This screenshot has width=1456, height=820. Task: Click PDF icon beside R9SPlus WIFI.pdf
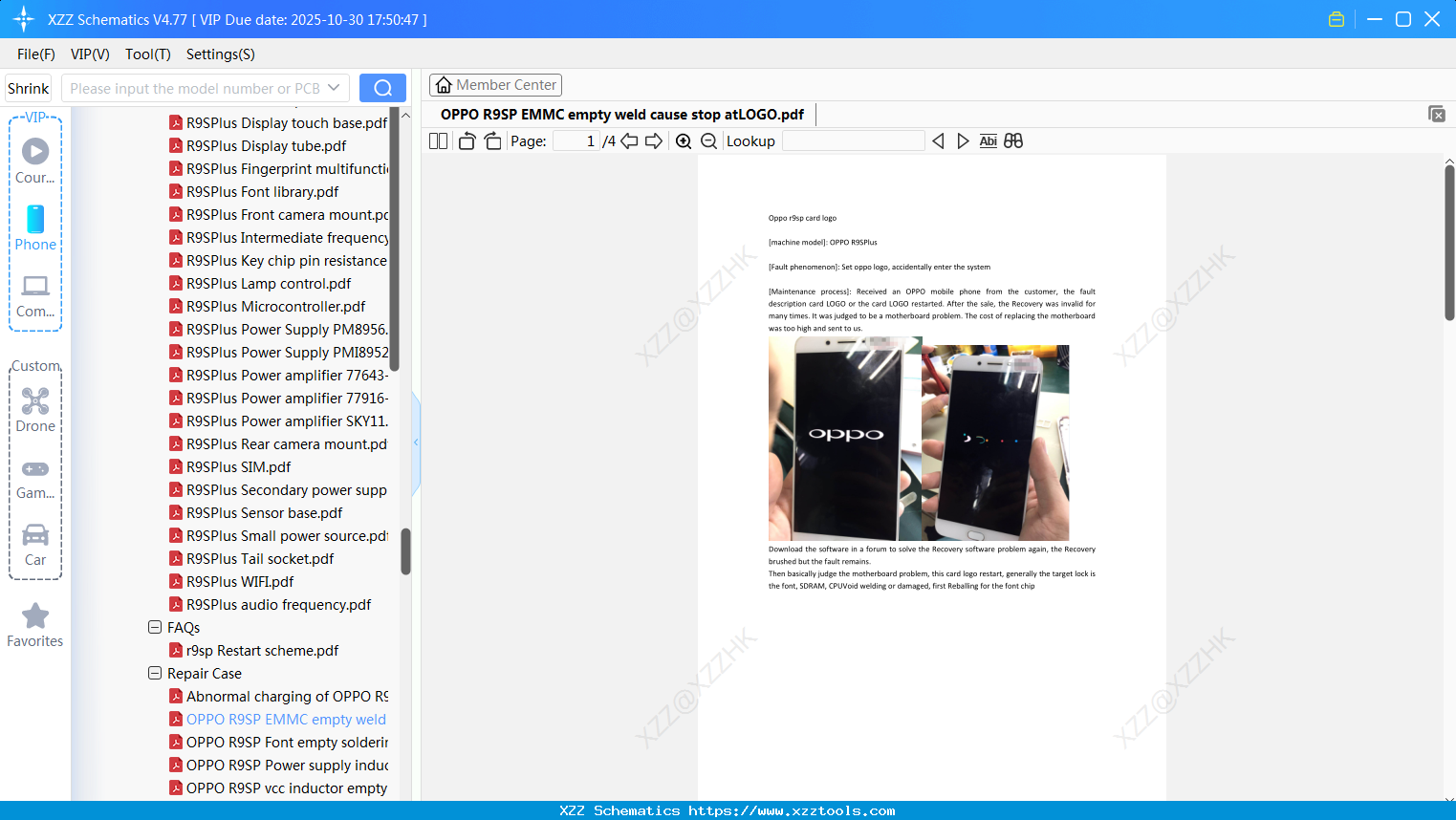176,581
